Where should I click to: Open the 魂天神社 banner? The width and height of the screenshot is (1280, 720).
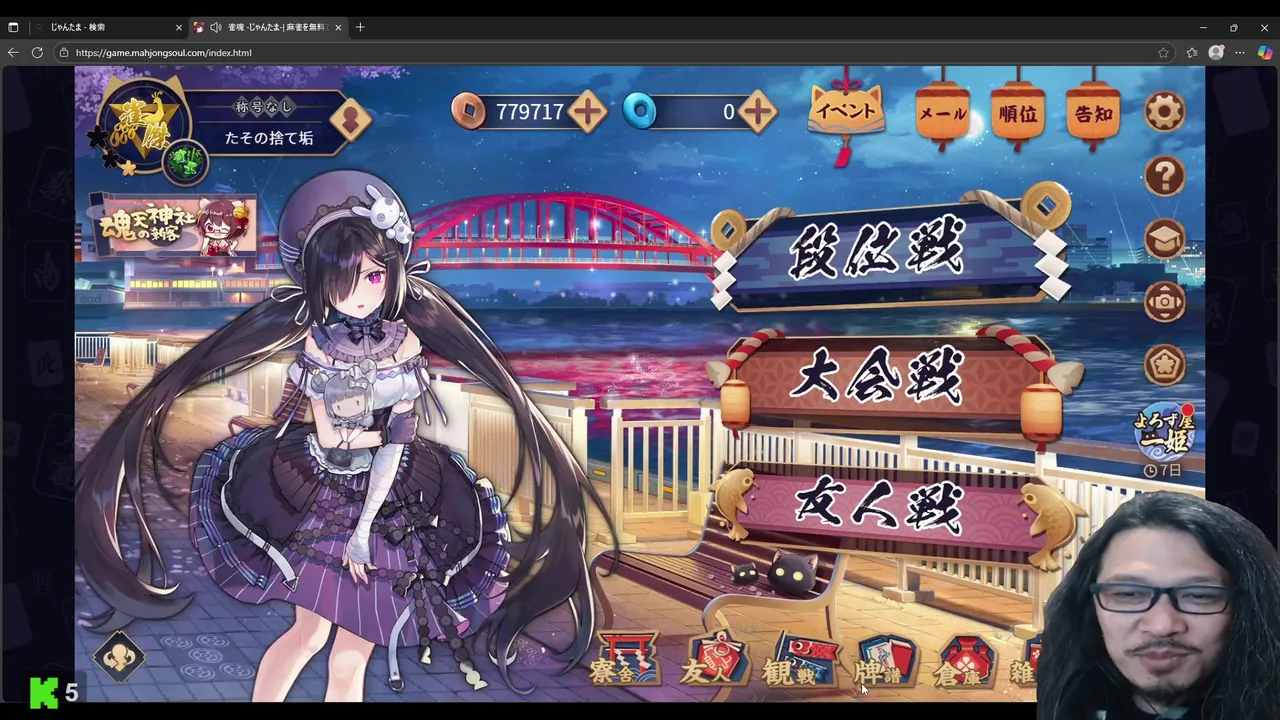click(x=175, y=227)
